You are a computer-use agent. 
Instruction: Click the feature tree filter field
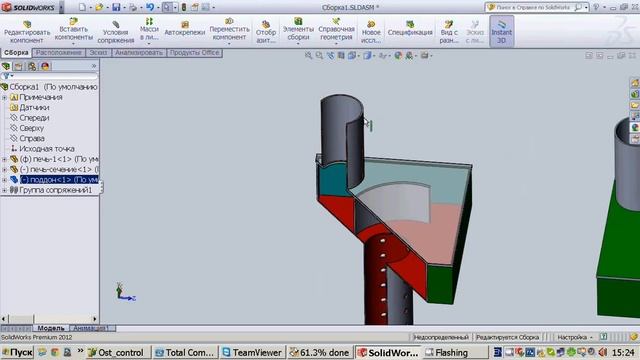coord(50,76)
